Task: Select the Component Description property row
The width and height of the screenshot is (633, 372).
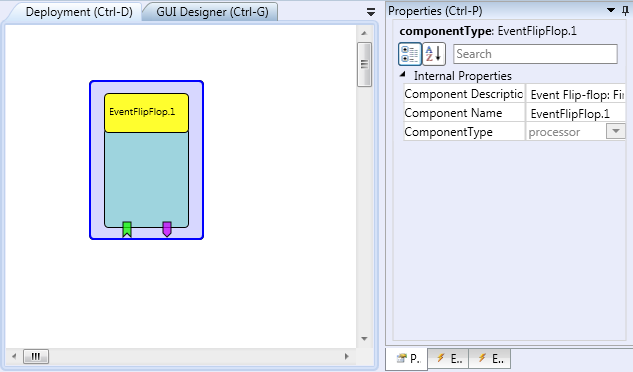Action: 514,94
